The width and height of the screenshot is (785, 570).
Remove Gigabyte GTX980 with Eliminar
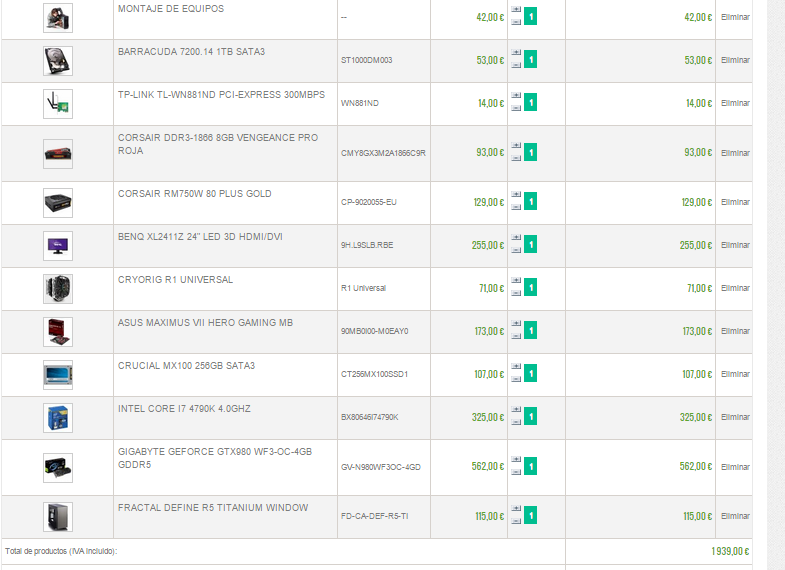coord(735,467)
